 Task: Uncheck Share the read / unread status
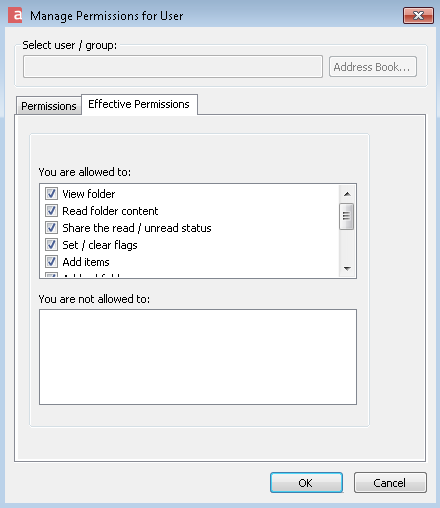51,228
